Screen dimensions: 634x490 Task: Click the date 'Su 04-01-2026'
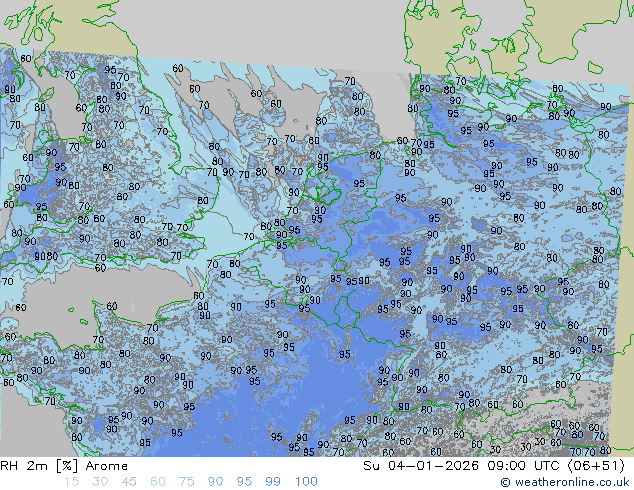coord(421,466)
